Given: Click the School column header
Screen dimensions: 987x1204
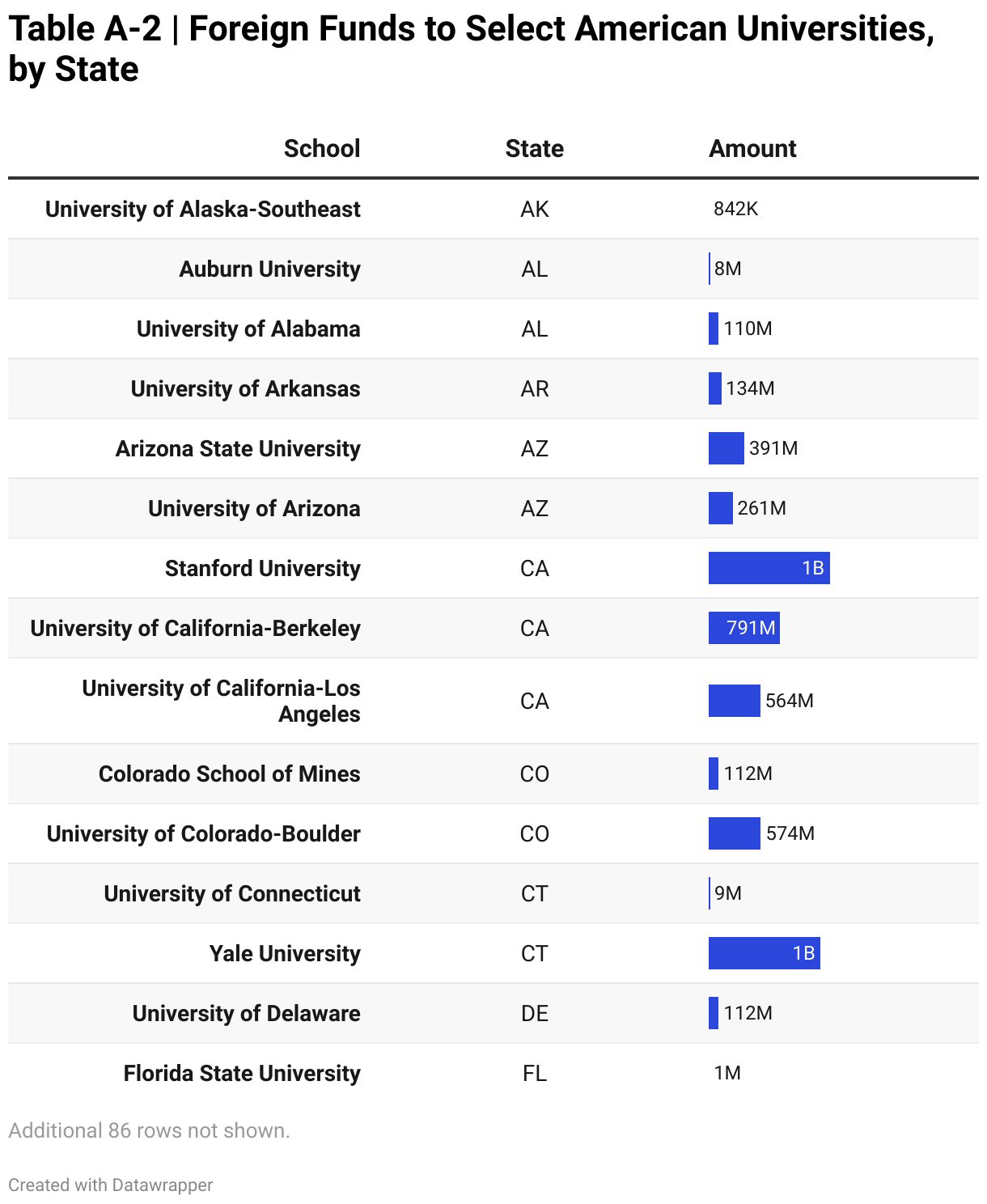Looking at the screenshot, I should click(321, 149).
